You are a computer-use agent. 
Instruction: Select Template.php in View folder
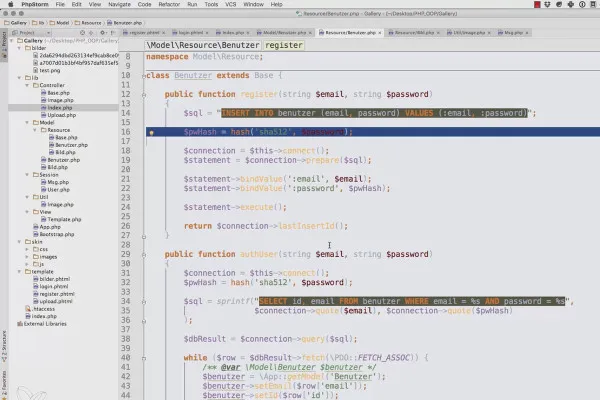point(61,219)
